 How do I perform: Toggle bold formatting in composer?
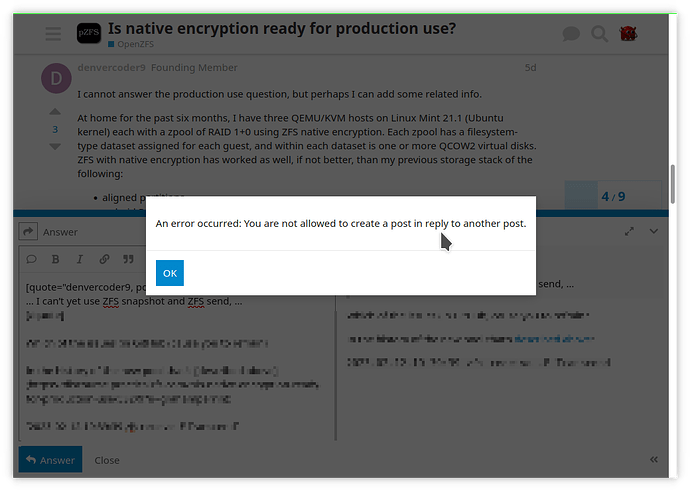pyautogui.click(x=55, y=259)
